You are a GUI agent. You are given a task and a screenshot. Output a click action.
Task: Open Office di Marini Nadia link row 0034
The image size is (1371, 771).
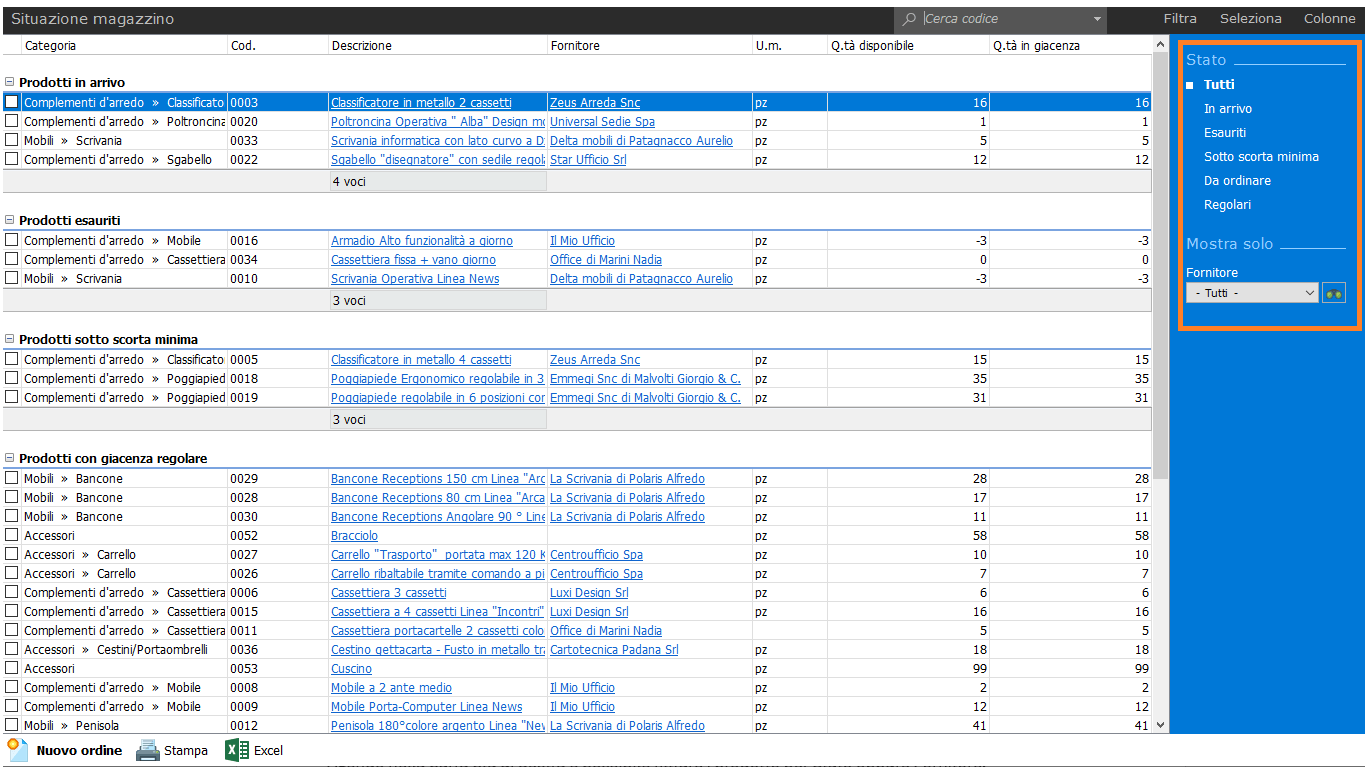coord(606,260)
